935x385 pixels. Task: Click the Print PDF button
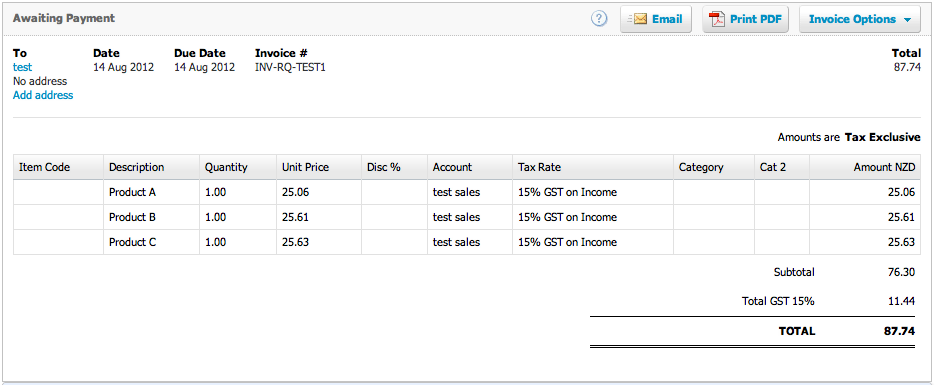(745, 19)
